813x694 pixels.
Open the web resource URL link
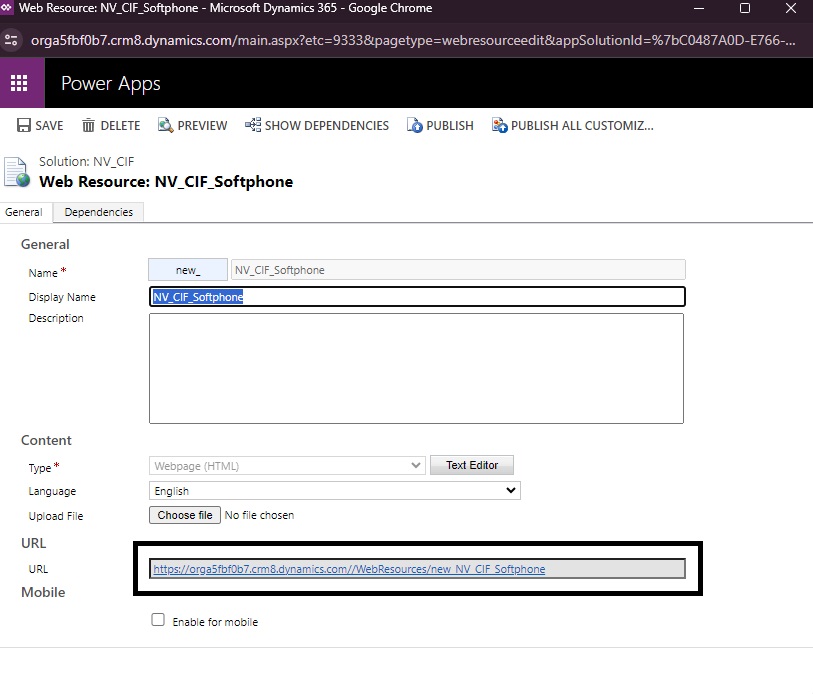point(348,569)
